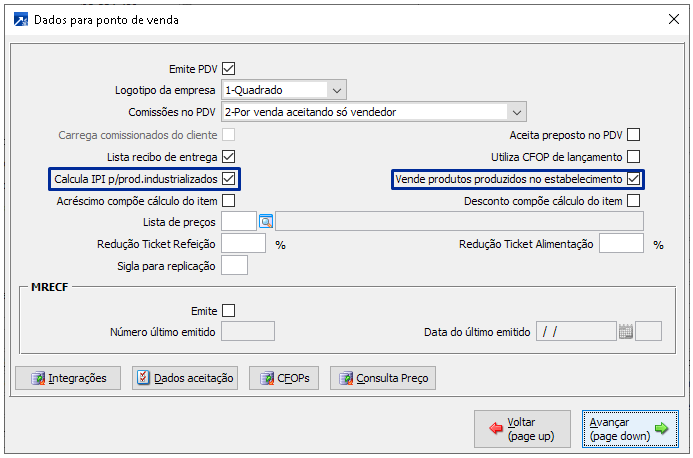Click the 'Comissões no PDV' label
The height and width of the screenshot is (458, 693).
coord(172,112)
